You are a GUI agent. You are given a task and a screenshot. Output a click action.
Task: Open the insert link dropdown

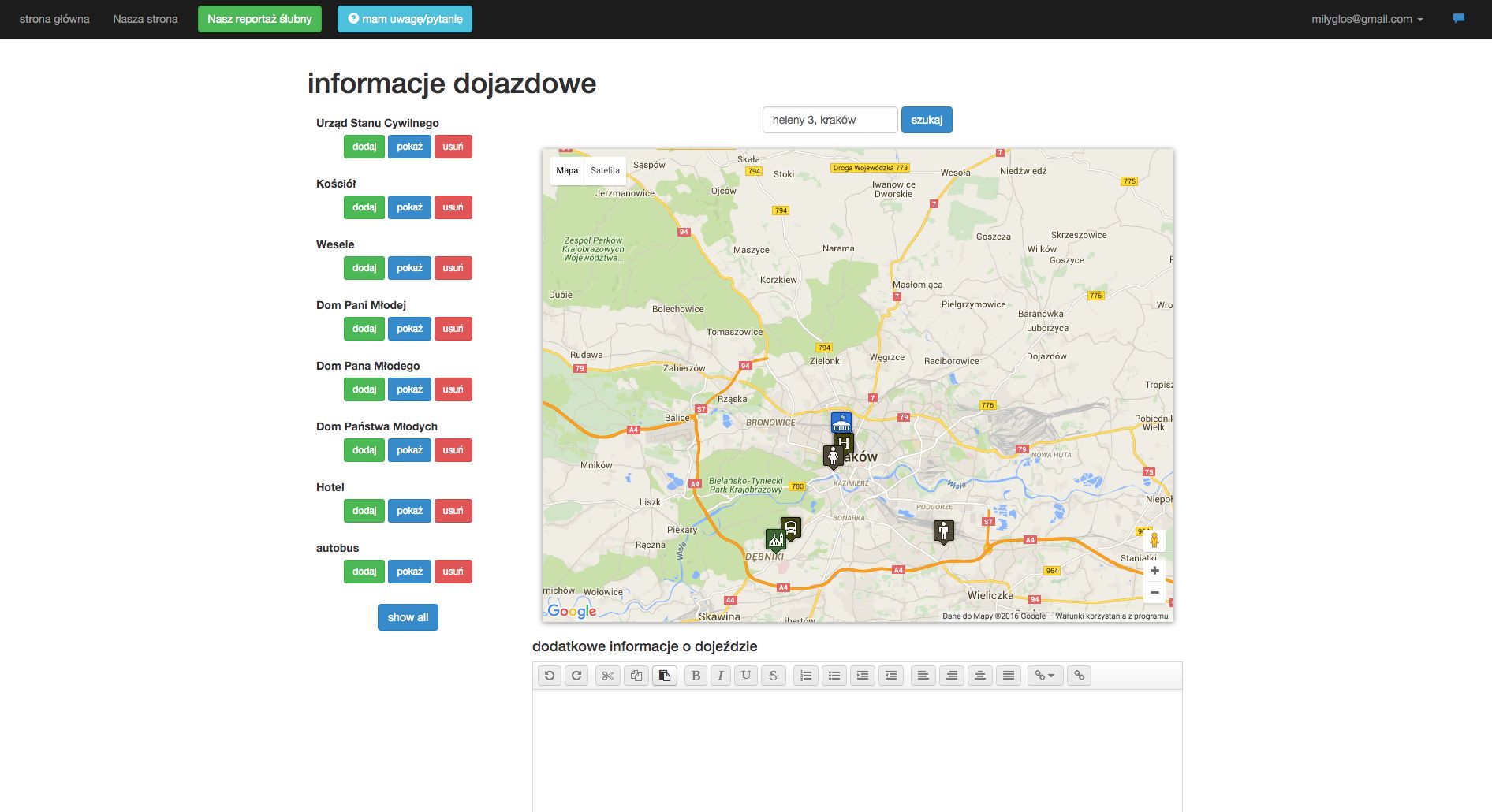(x=1046, y=676)
